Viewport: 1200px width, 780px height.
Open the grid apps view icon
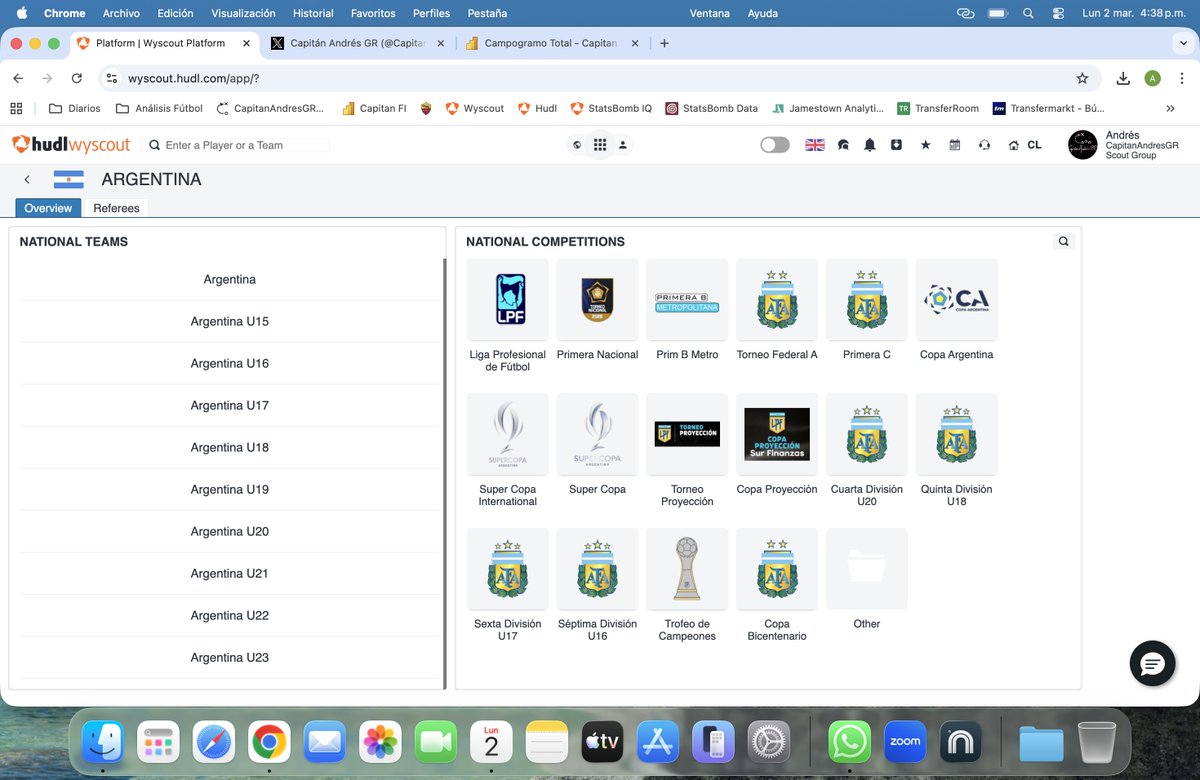[x=600, y=145]
